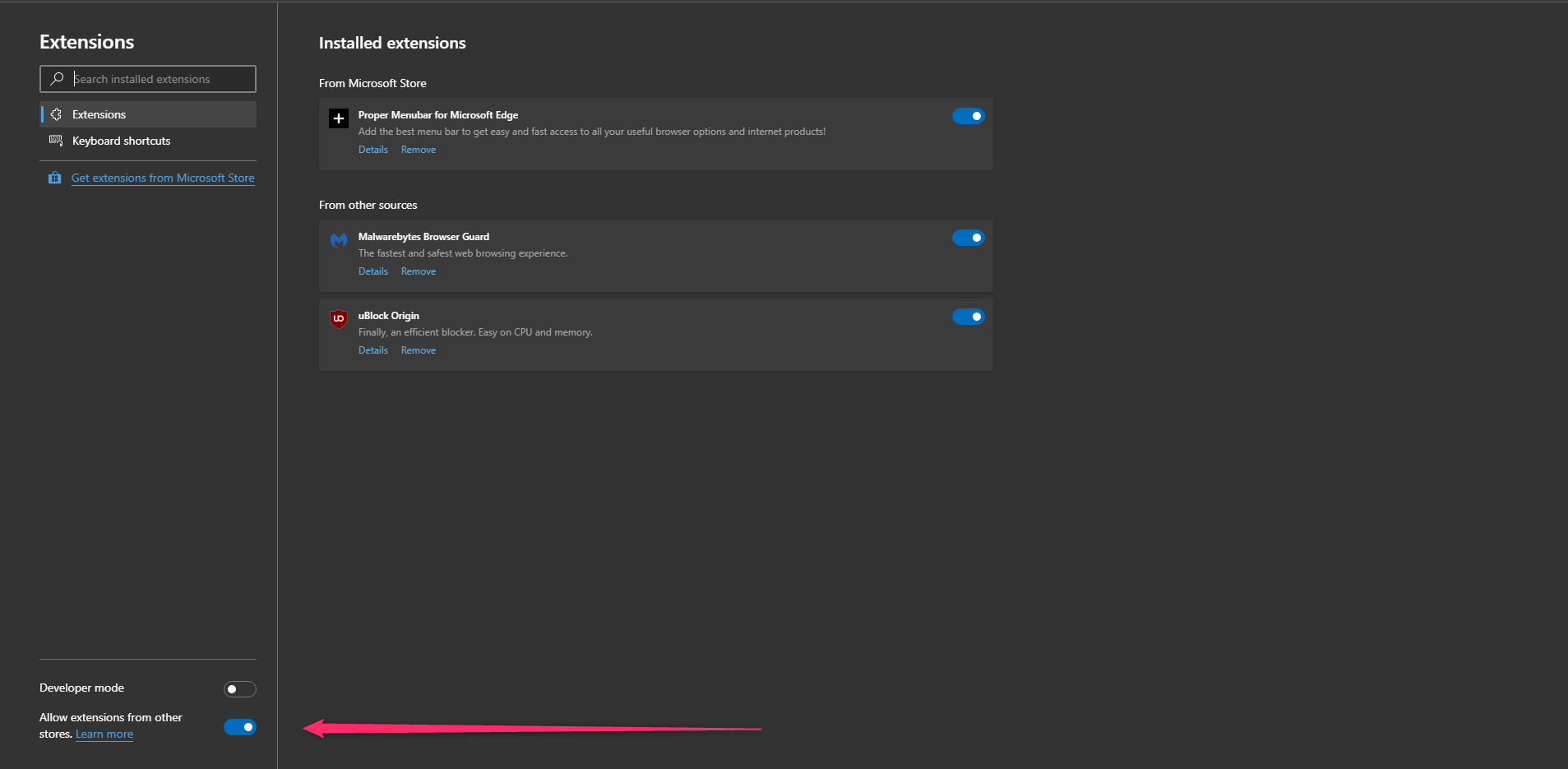Remove Proper Menubar for Microsoft Edge

point(419,150)
